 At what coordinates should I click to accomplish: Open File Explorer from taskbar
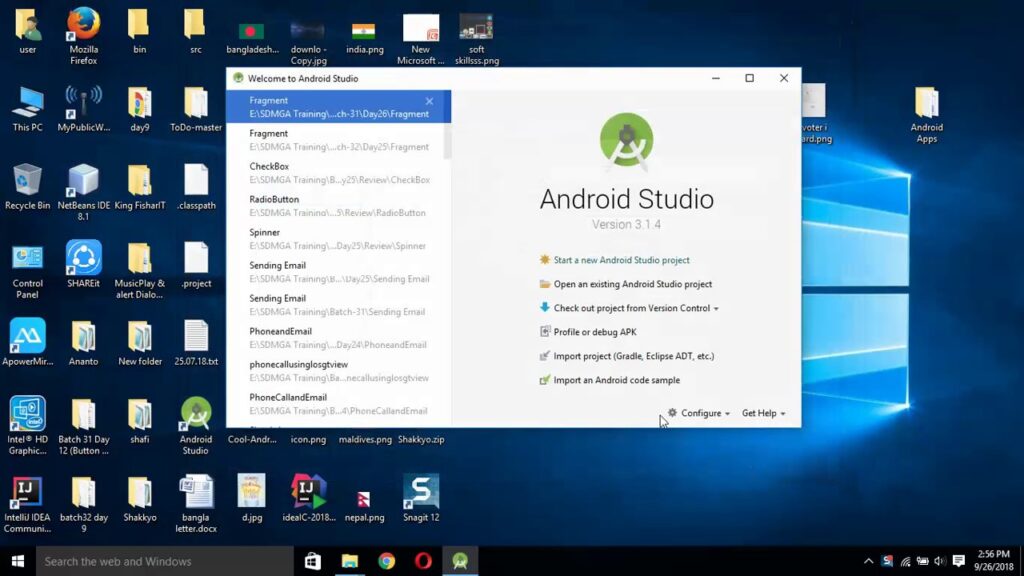[x=349, y=561]
